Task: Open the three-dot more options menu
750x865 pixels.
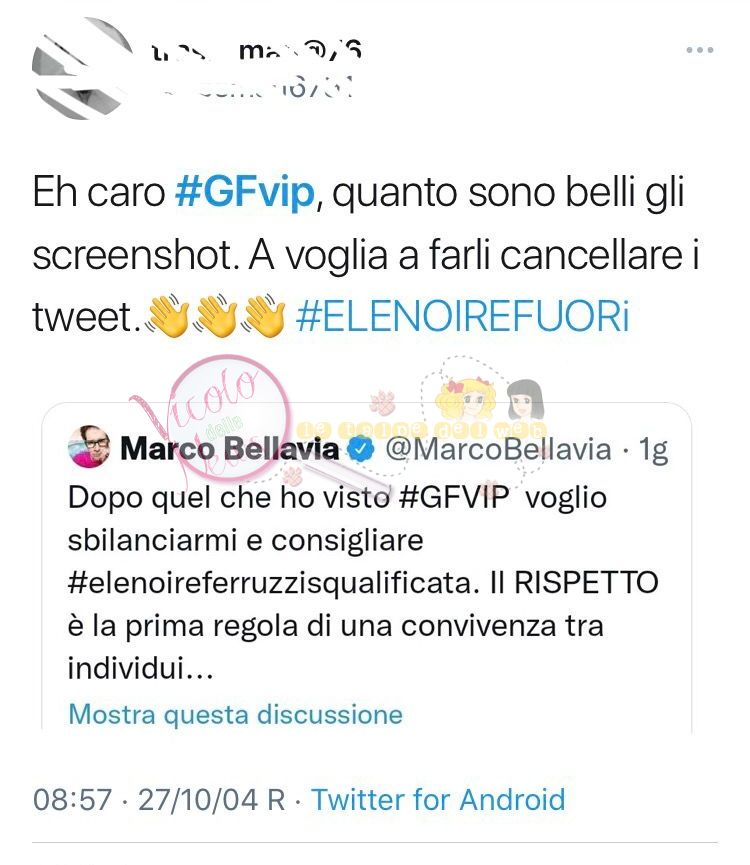Action: point(700,50)
